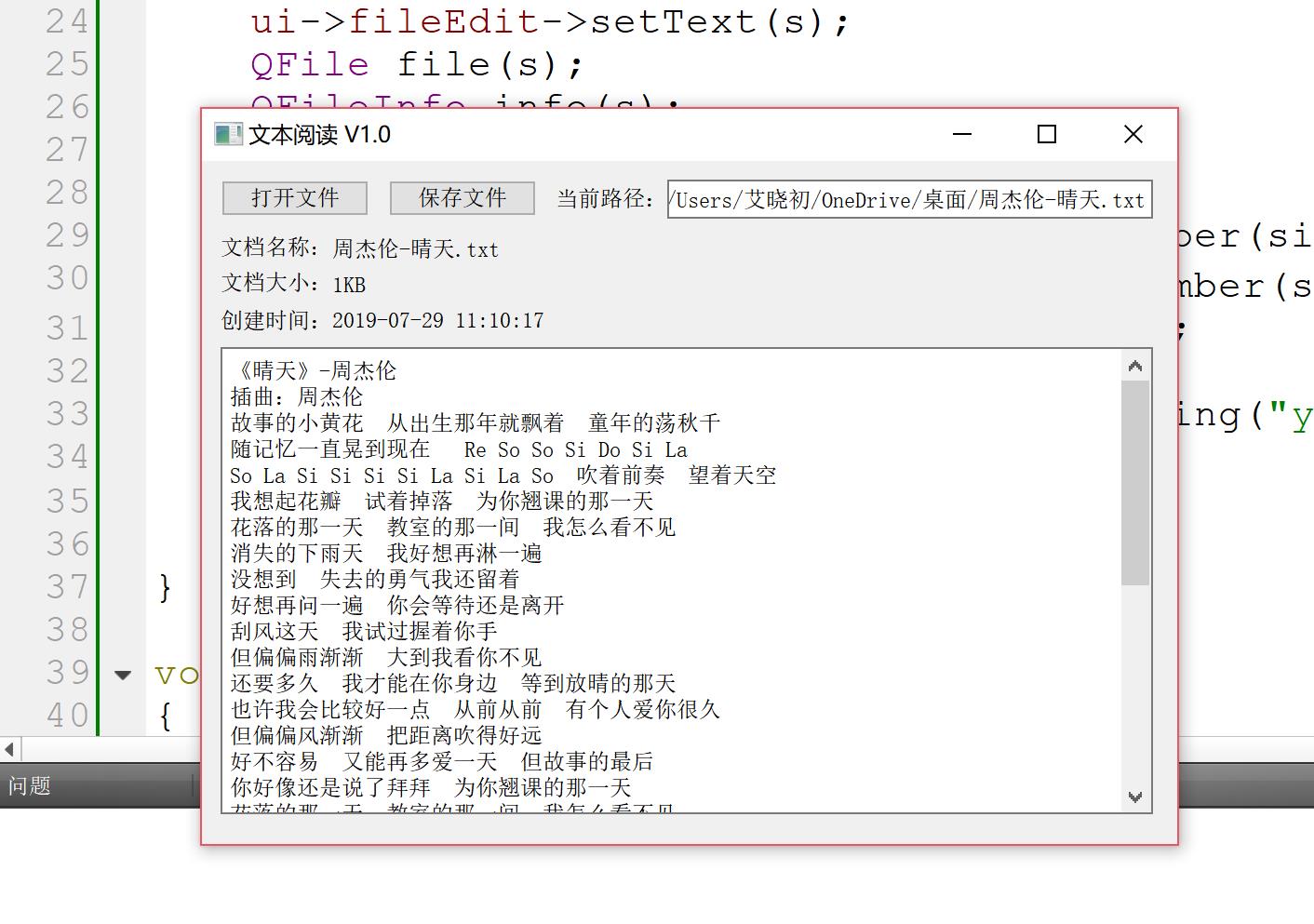Screen dimensions: 1314x924
Task: Click line number 39 in the code editor
Action: 66,672
